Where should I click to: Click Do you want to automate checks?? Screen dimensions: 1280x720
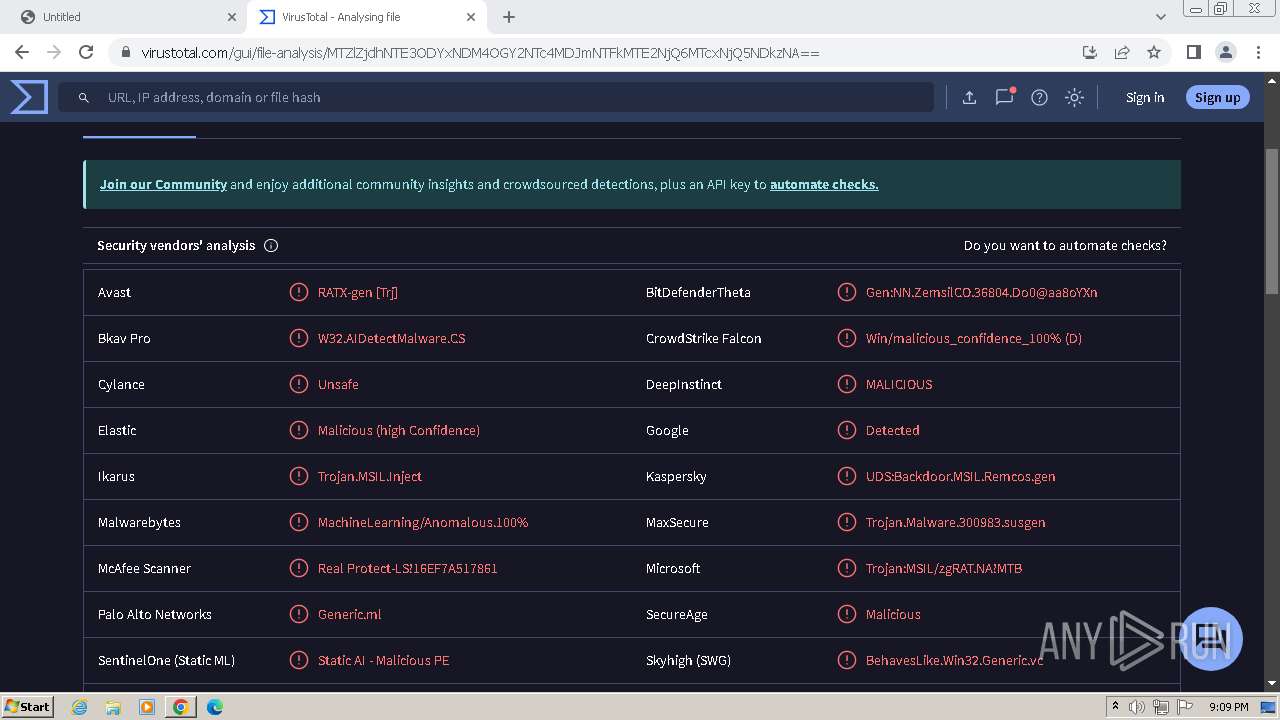[1065, 245]
